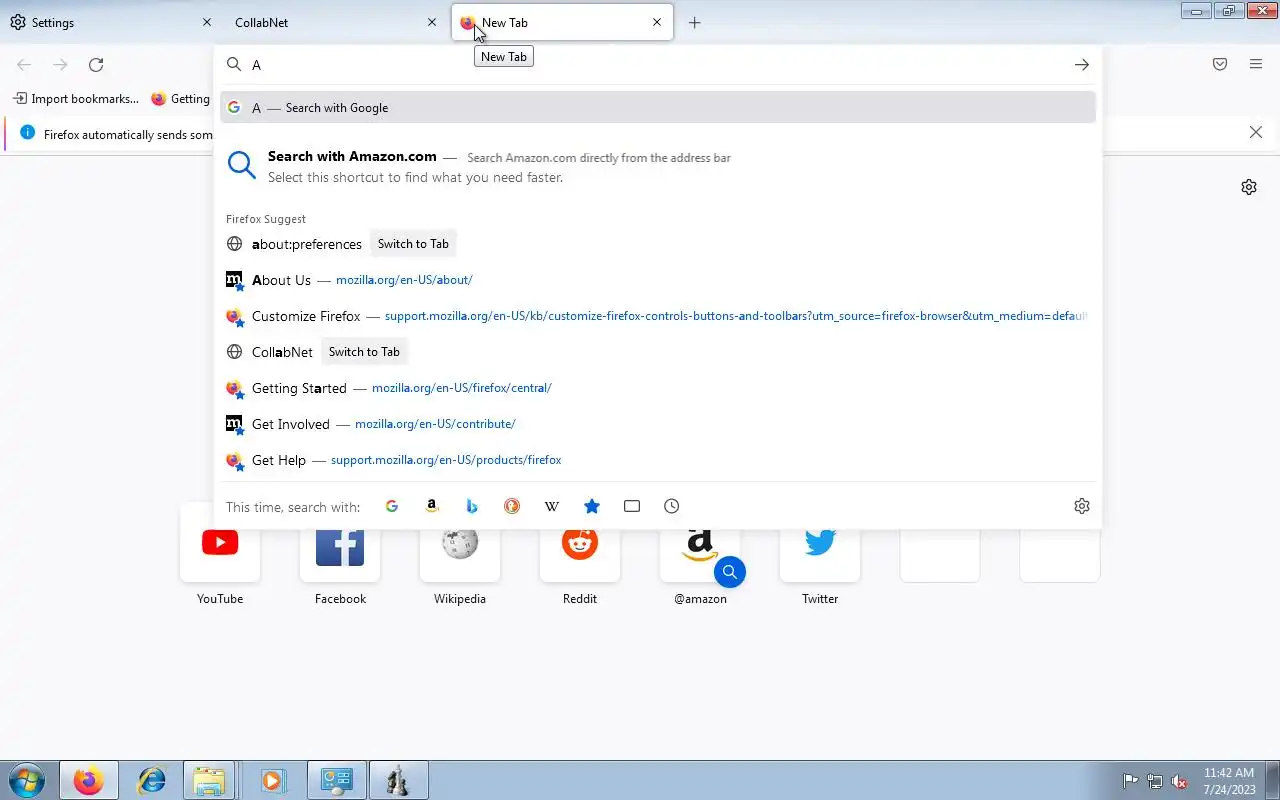The width and height of the screenshot is (1280, 800).
Task: Open the Action Center flag icon
Action: point(1130,781)
